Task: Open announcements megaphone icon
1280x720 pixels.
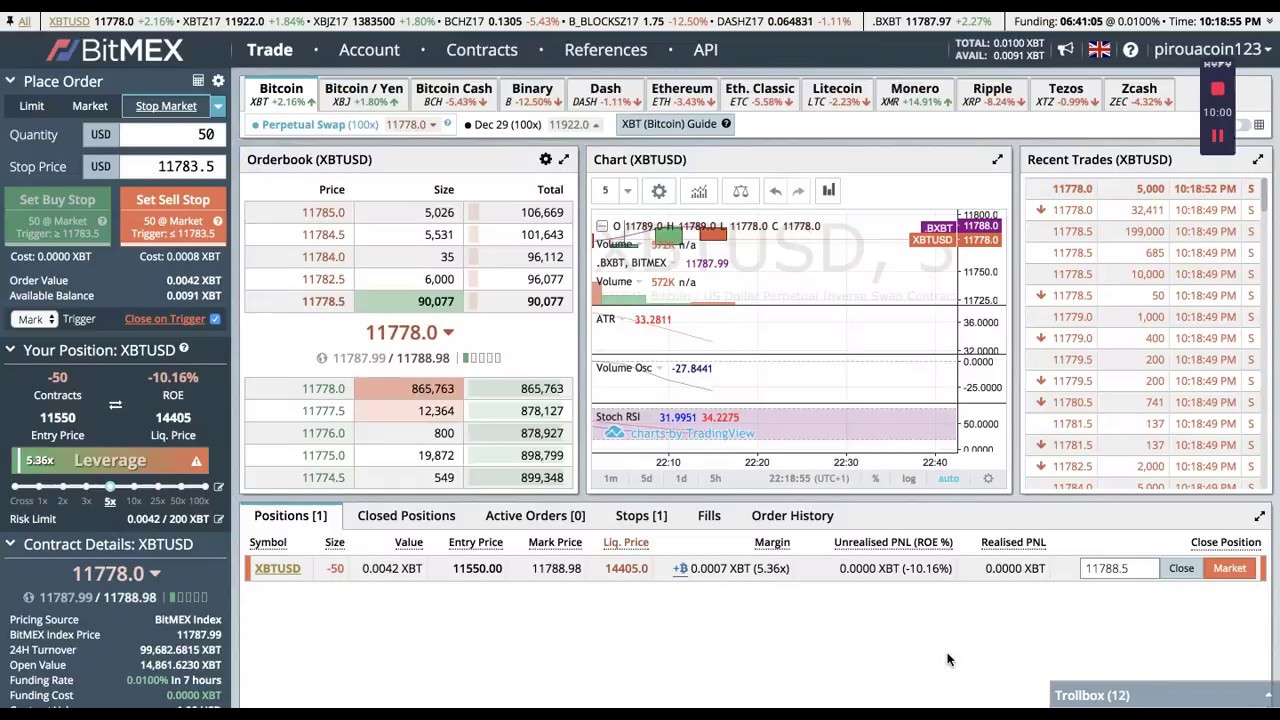Action: (1066, 49)
